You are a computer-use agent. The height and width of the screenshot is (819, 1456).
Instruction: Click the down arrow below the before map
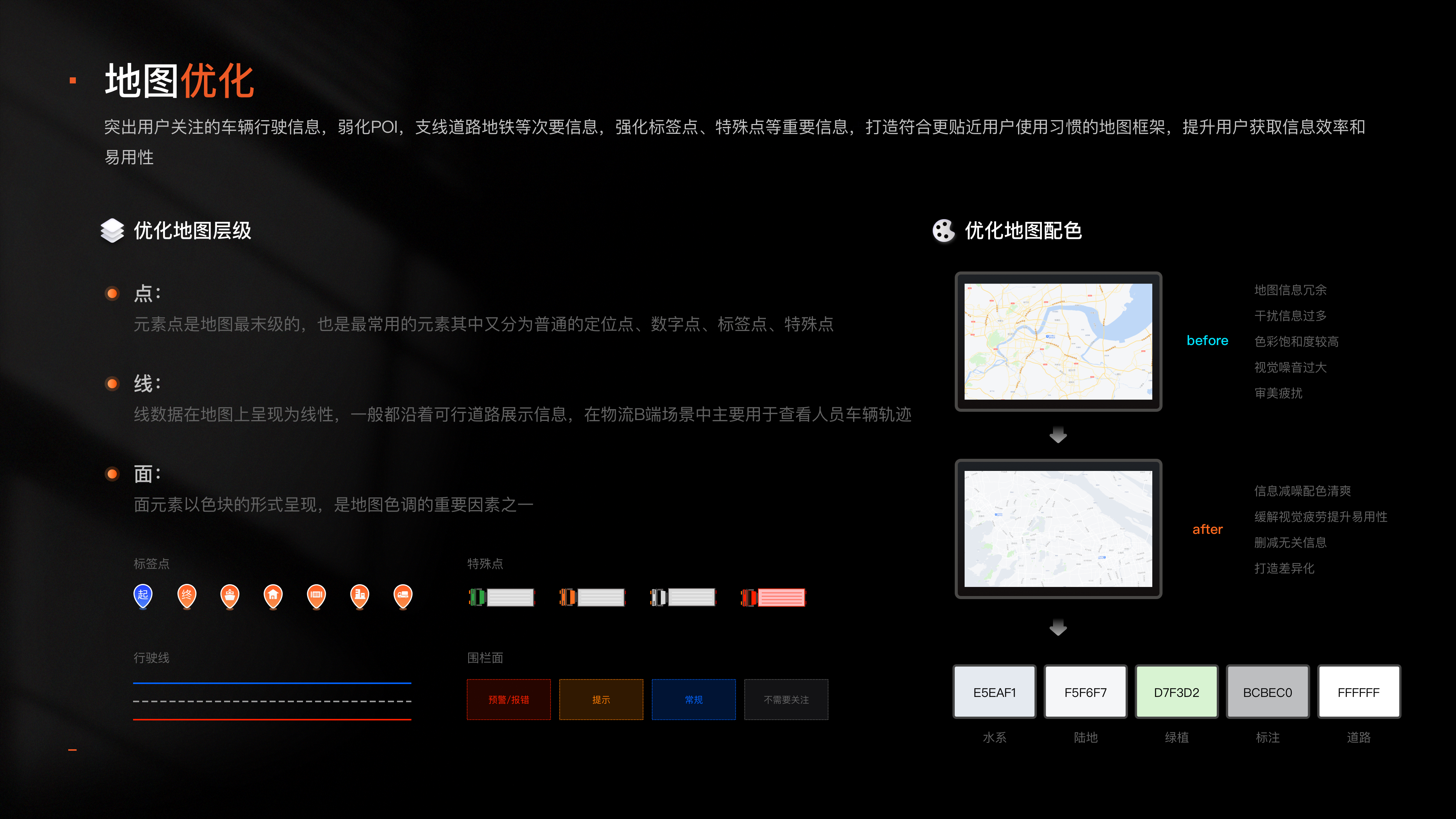[x=1058, y=434]
